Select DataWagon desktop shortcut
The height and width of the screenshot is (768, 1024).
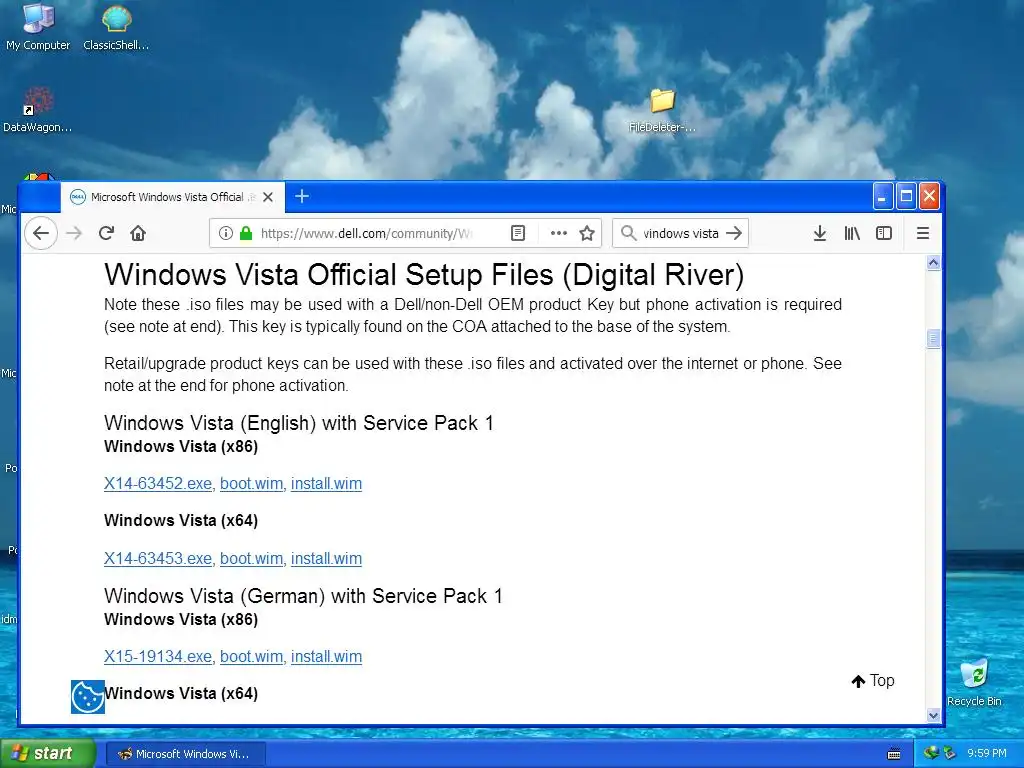[x=37, y=110]
